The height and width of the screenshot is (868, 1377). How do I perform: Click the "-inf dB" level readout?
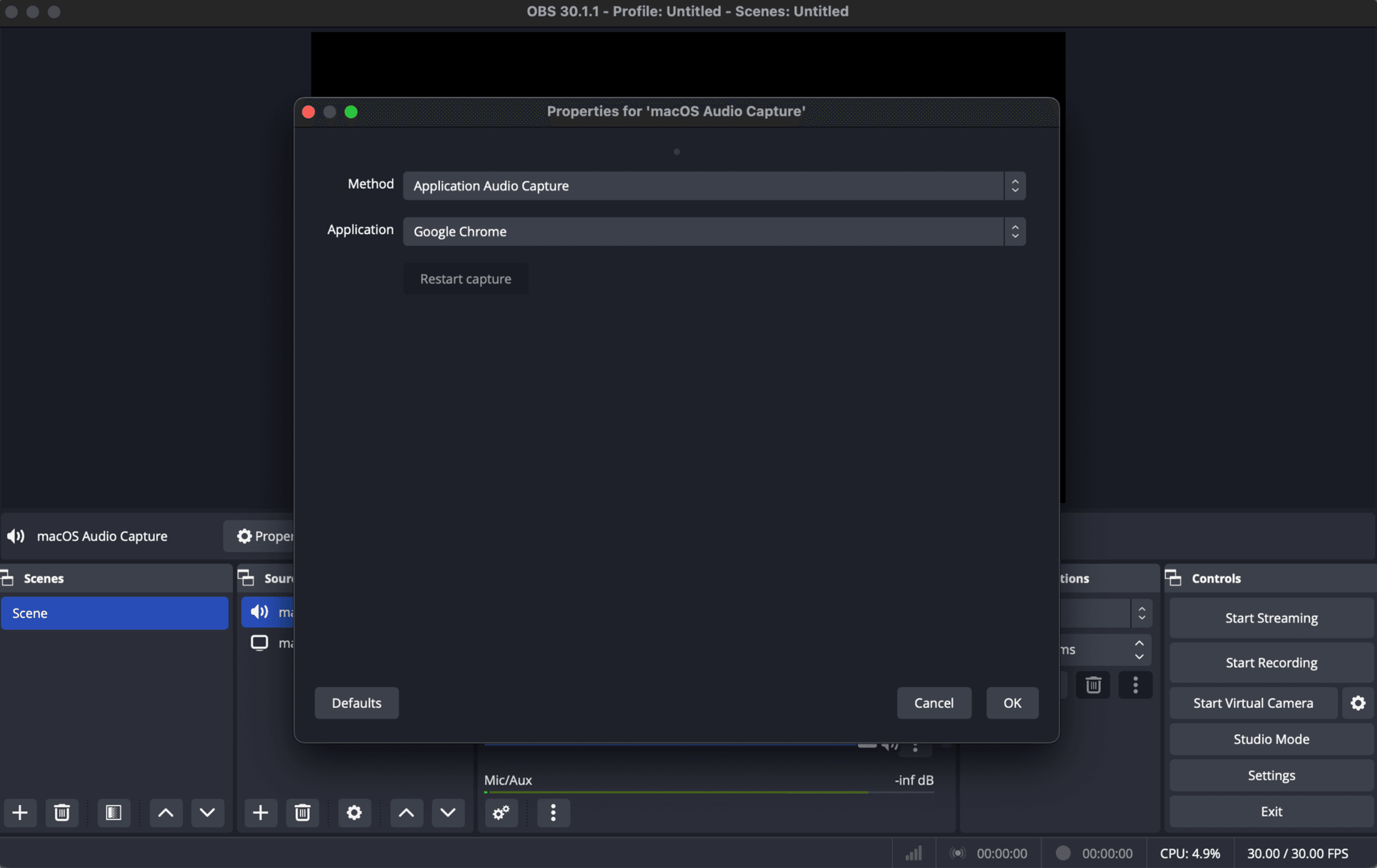click(914, 780)
